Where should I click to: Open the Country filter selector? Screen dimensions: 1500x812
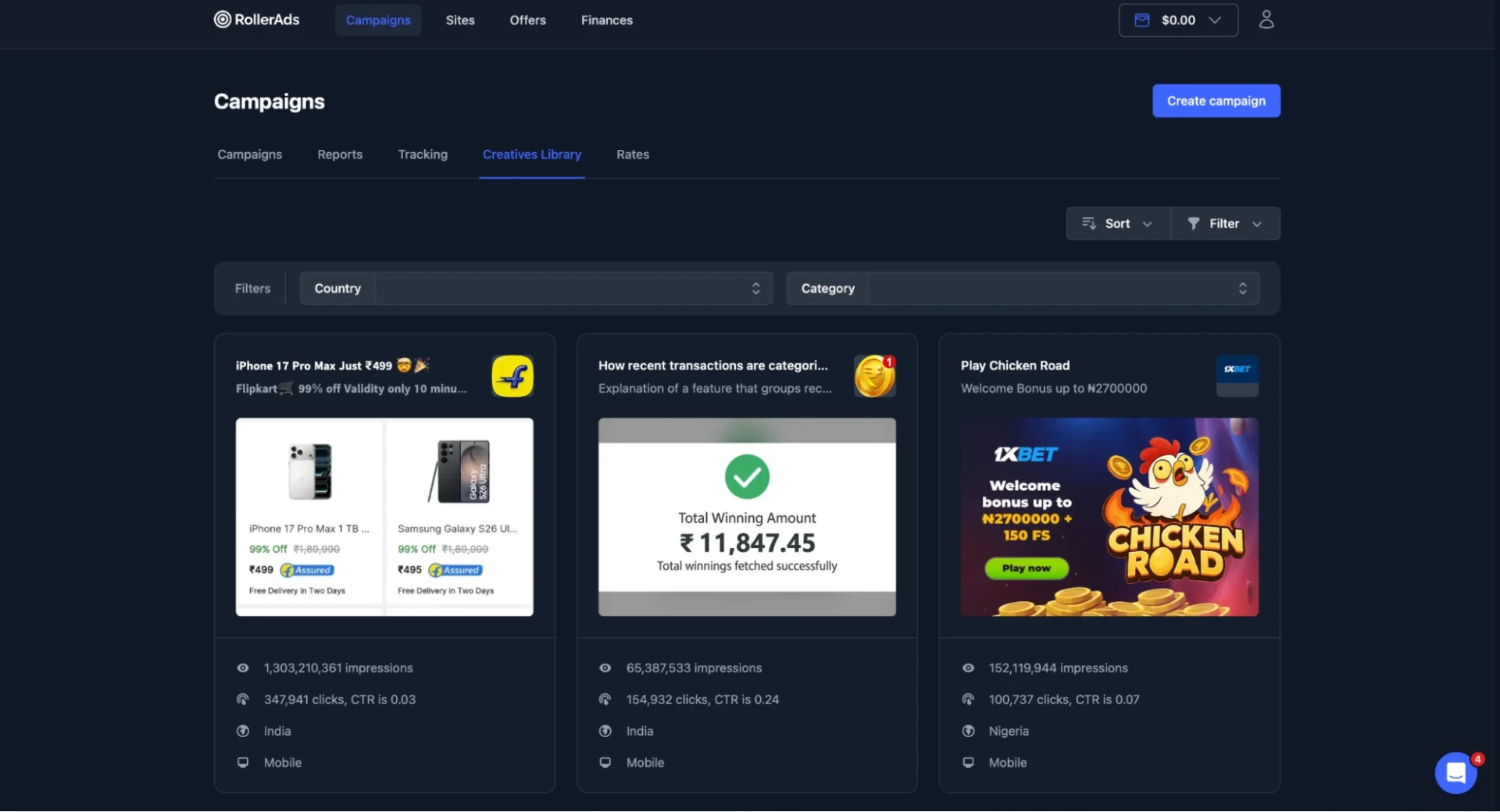click(536, 288)
